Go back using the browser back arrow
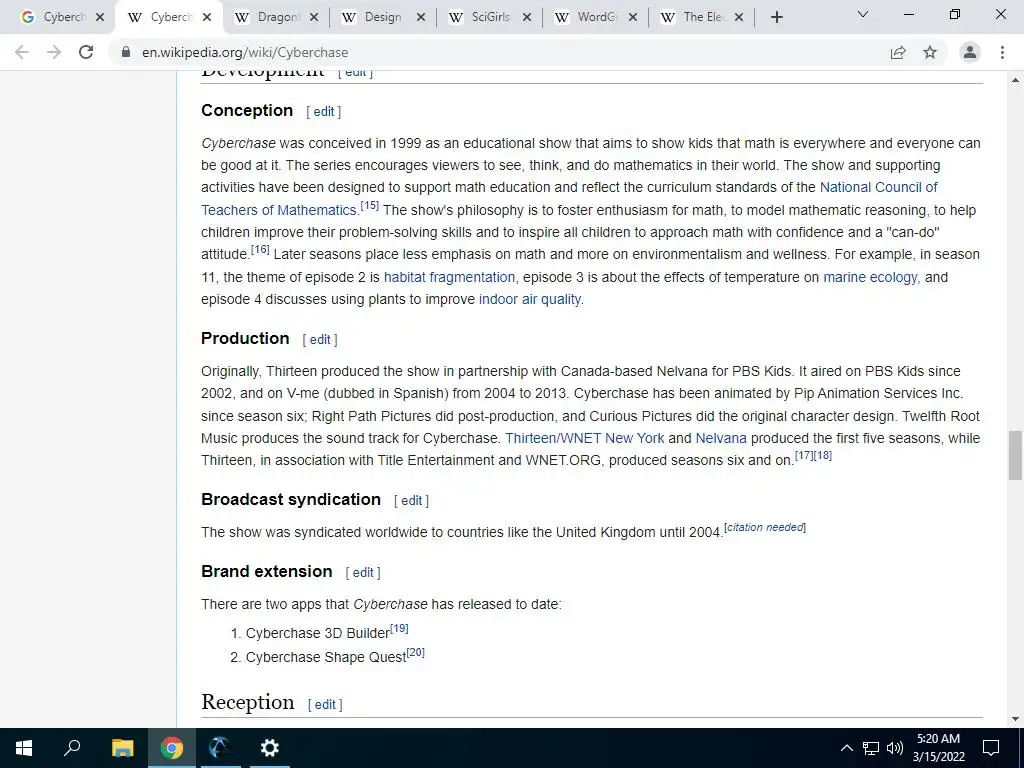1024x768 pixels. 22,52
